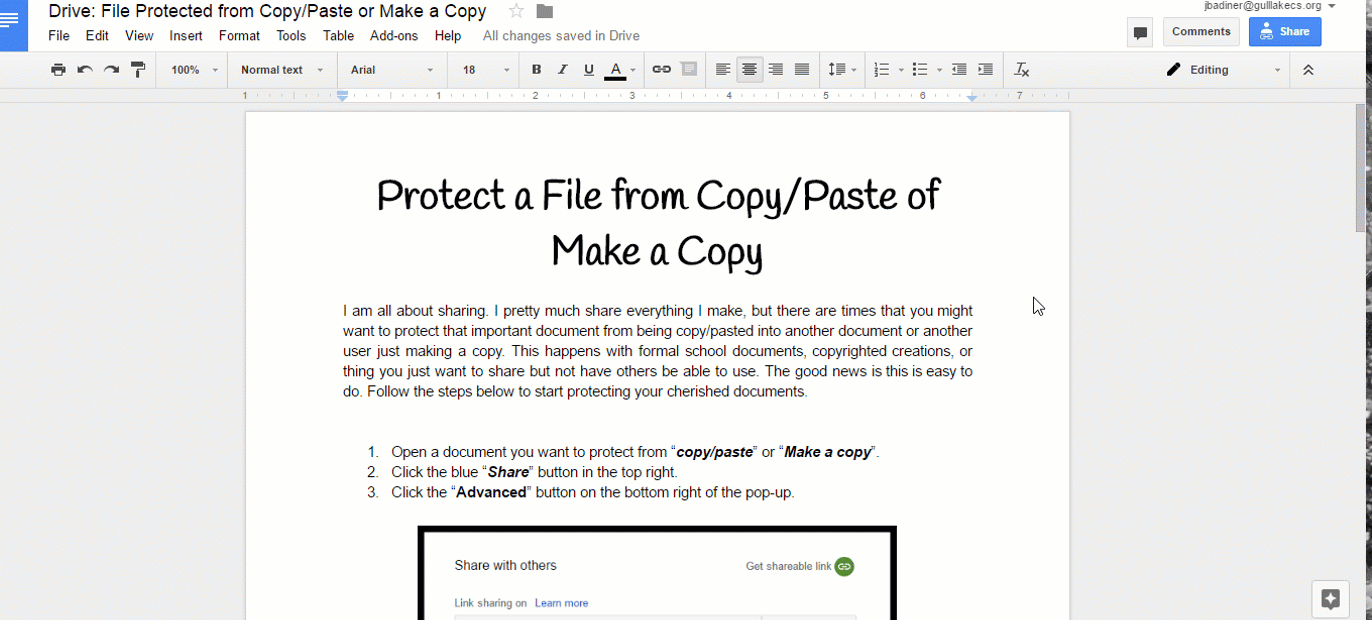Click the Redo arrow icon

(111, 70)
